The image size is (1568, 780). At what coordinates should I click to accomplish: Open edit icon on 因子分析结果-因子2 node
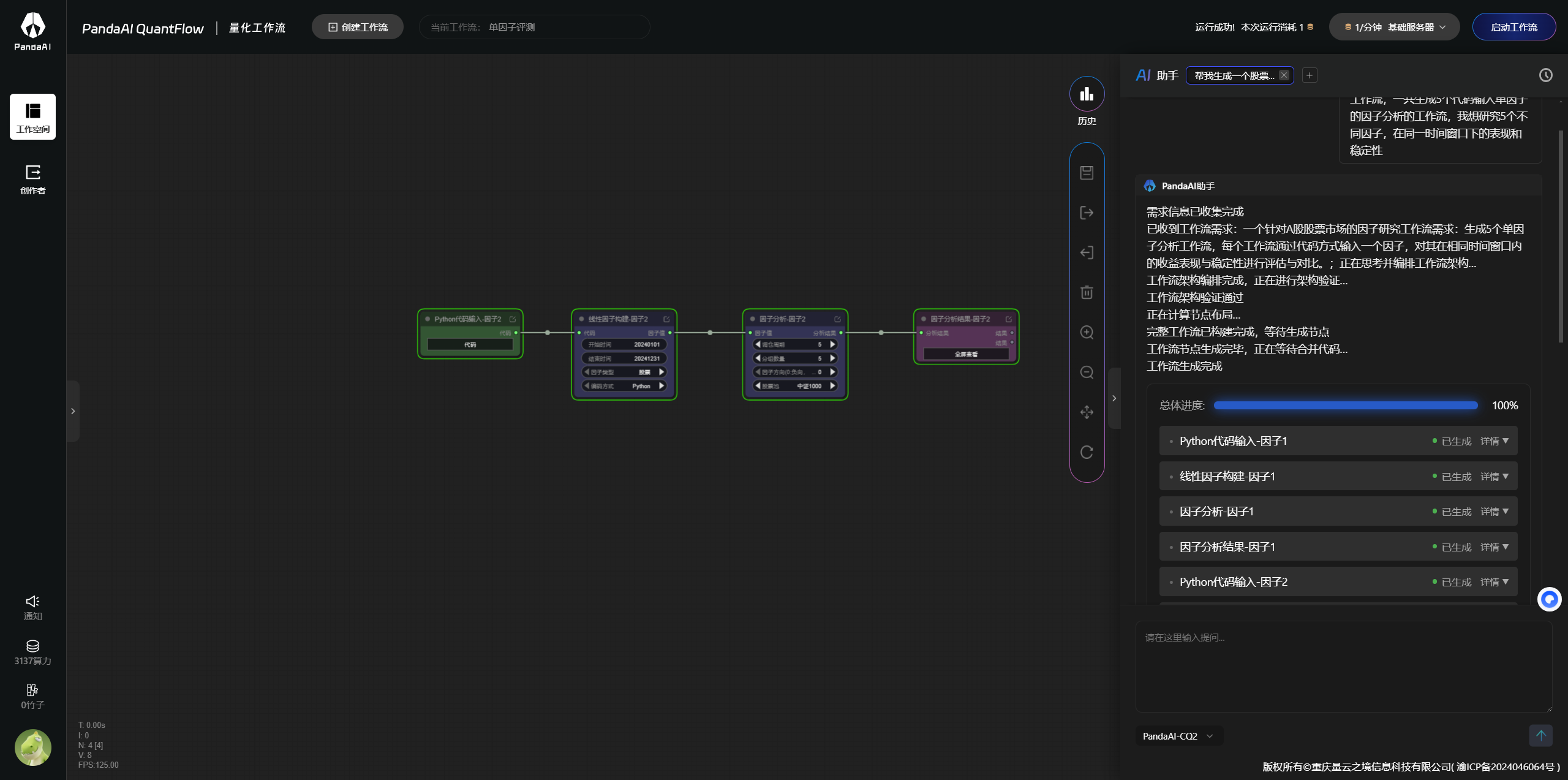[1008, 319]
